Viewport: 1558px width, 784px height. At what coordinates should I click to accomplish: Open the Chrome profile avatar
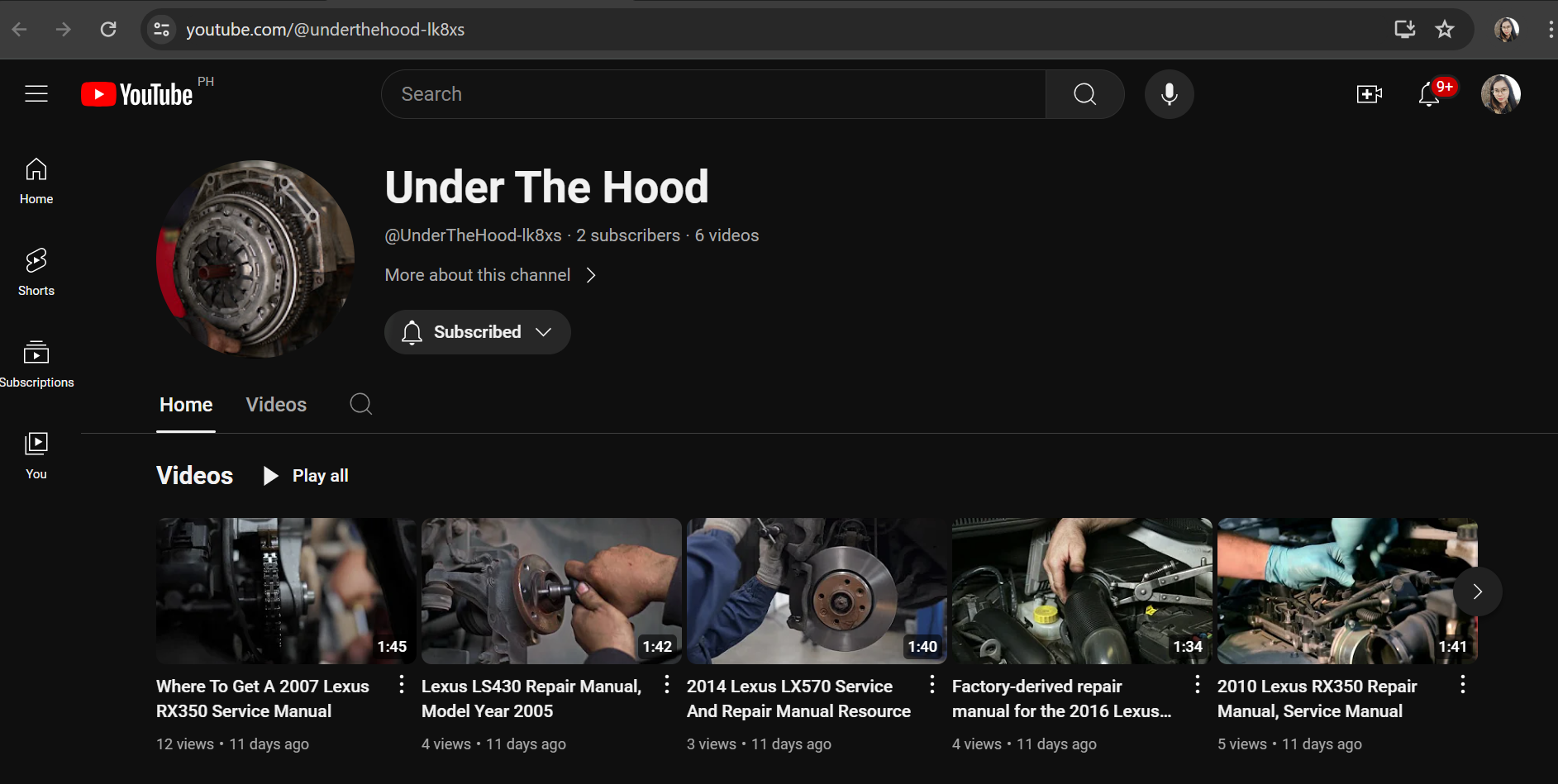click(1507, 30)
